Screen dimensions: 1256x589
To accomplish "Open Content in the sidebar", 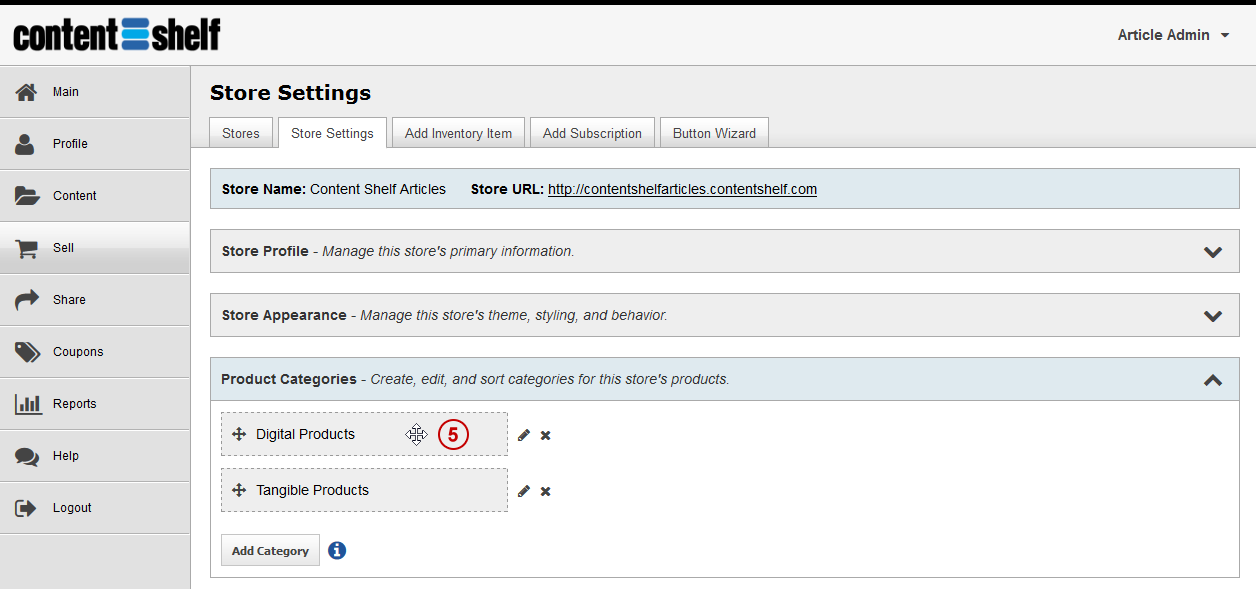I will (x=95, y=196).
